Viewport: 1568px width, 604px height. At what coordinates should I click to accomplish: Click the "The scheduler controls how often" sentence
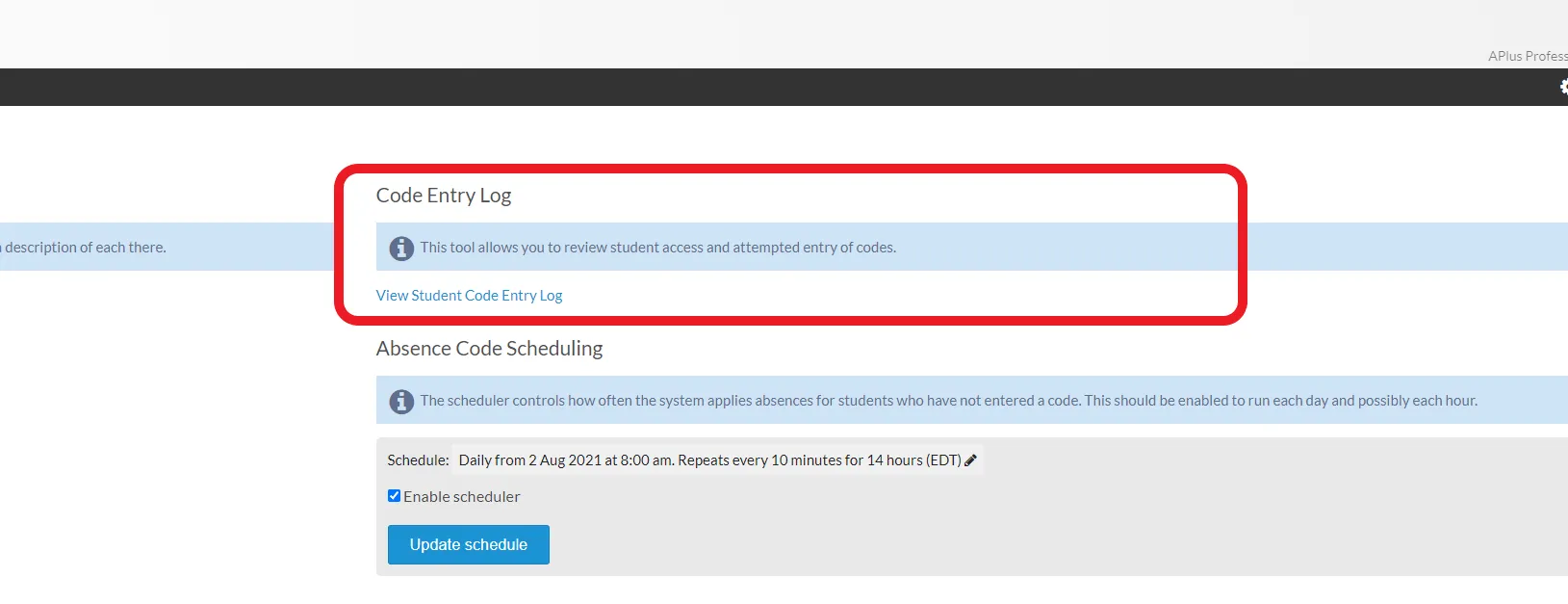(949, 401)
